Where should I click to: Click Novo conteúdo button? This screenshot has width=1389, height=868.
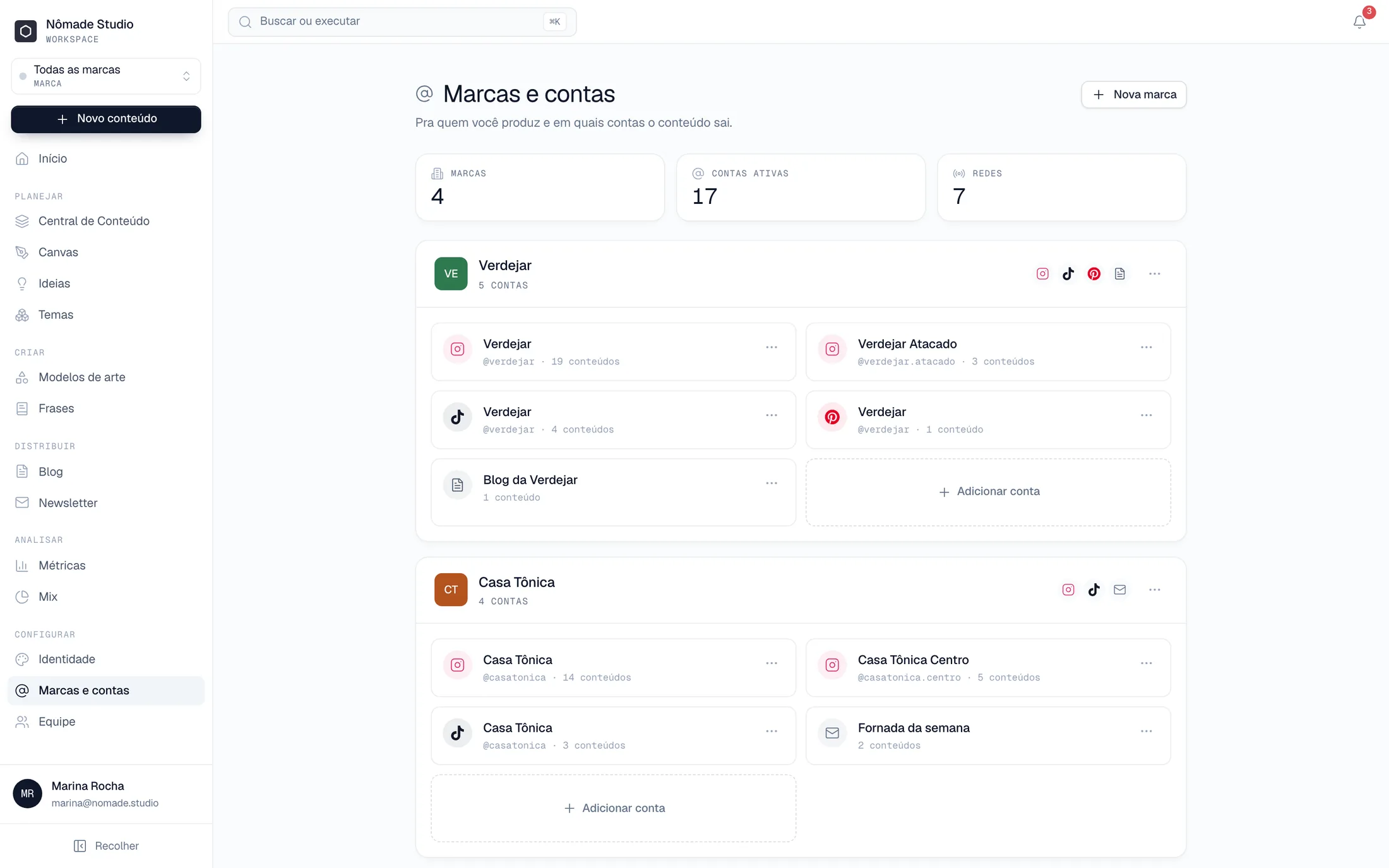point(106,119)
